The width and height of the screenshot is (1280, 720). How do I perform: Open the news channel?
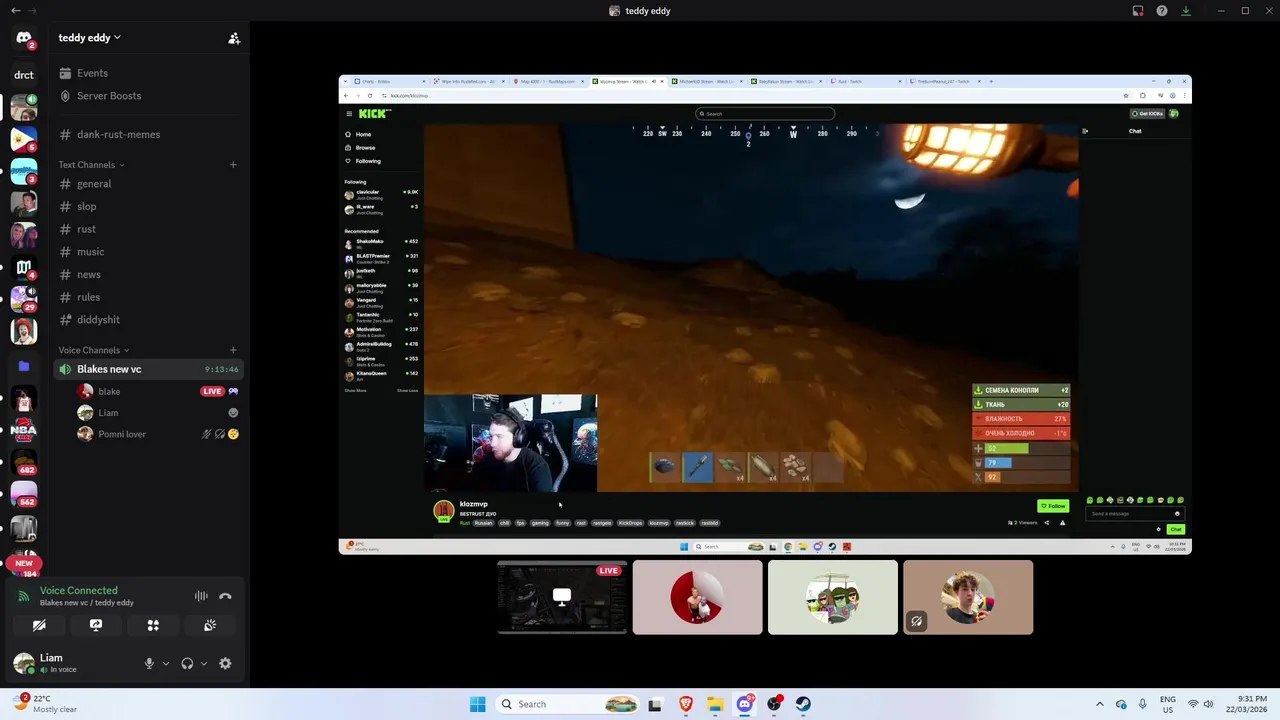click(148, 274)
